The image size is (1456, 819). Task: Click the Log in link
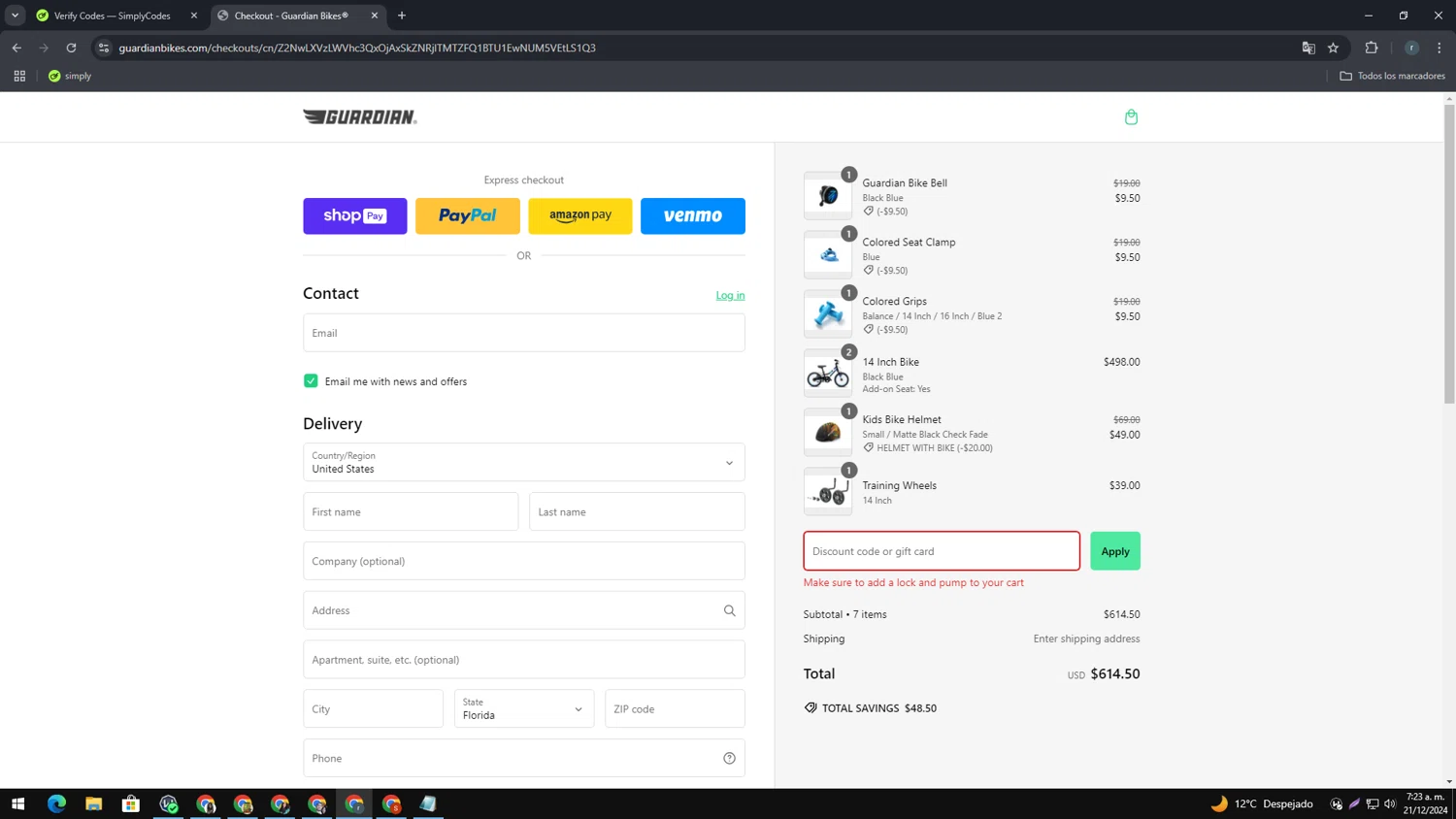click(730, 295)
